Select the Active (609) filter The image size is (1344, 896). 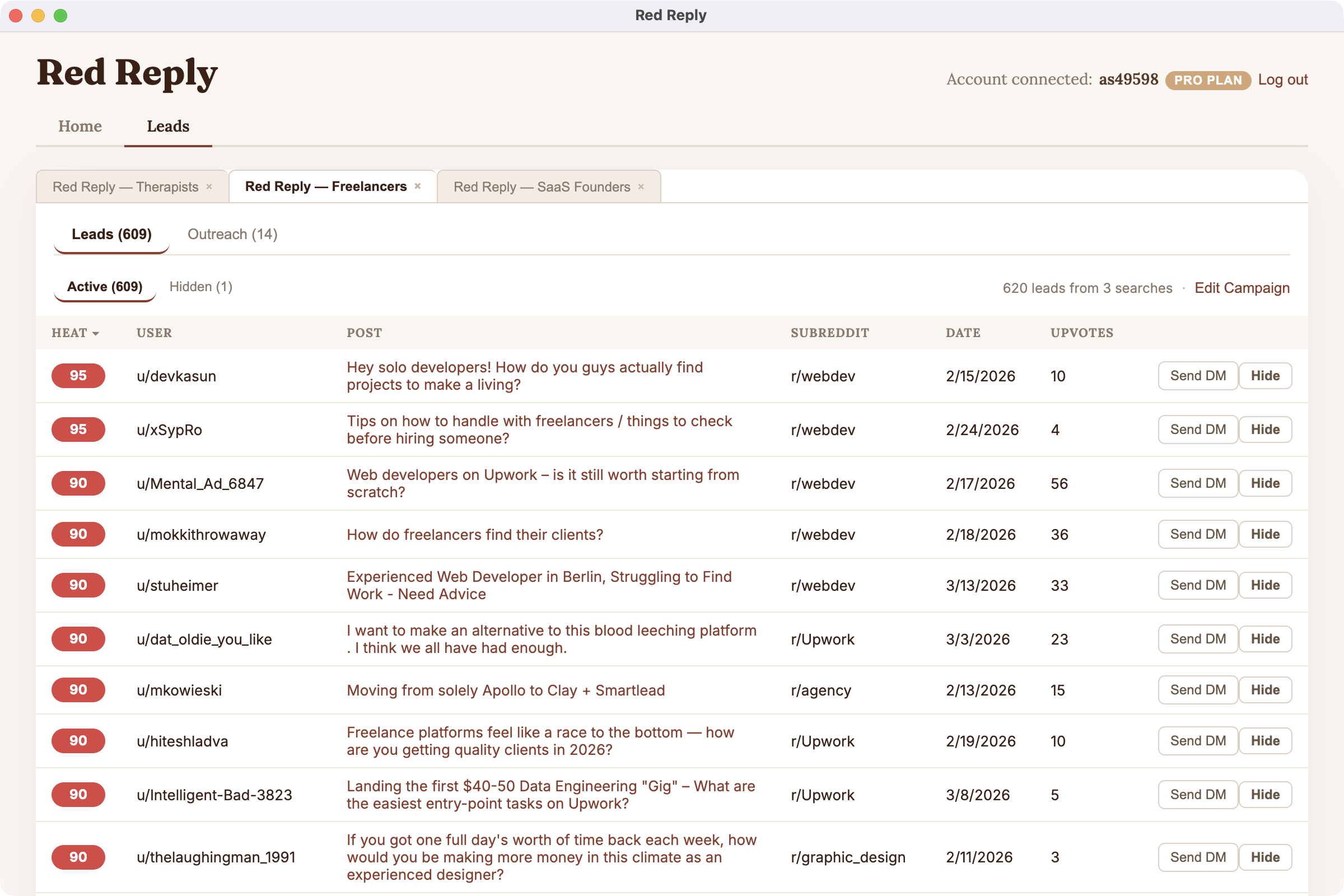click(105, 286)
